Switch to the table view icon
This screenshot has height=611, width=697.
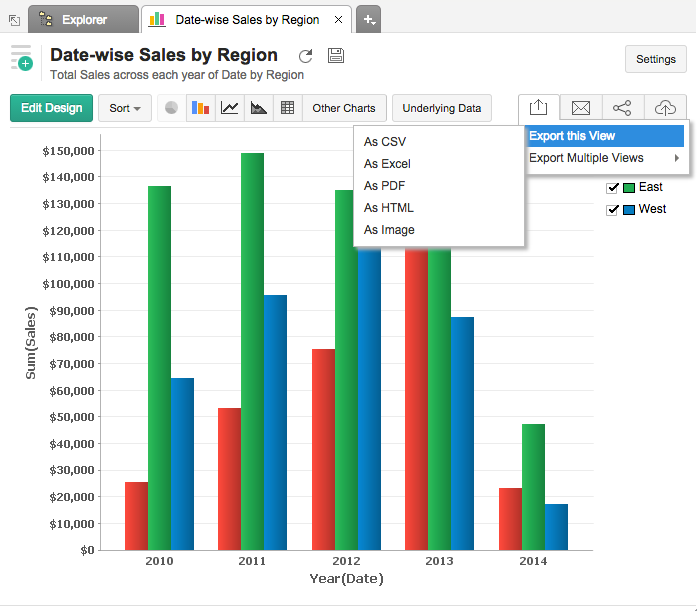pos(288,108)
